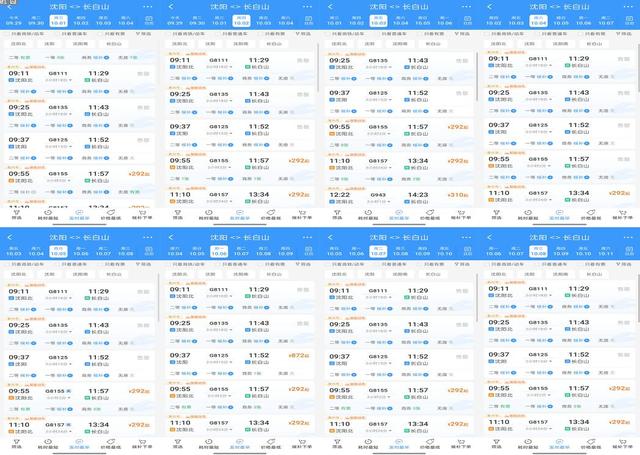Screen dimensions: 640x455
Task: Open the calendar on the 10.02 screen
Action: [x=309, y=20]
